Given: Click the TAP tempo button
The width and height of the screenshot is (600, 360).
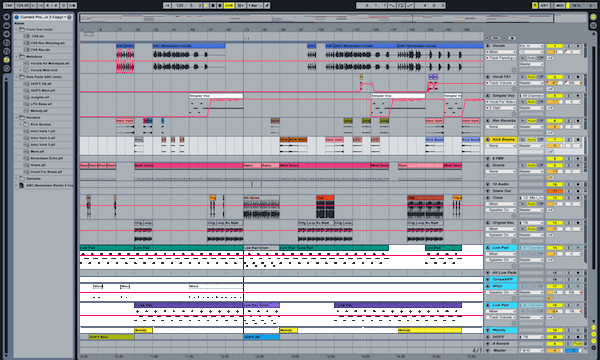Looking at the screenshot, I should click(x=8, y=6).
